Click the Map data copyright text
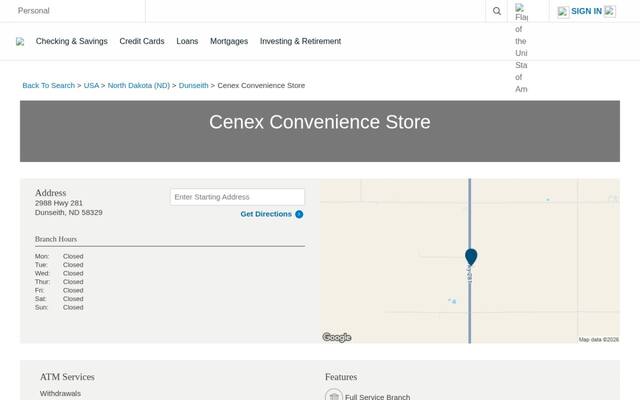Image resolution: width=640 pixels, height=400 pixels. click(x=599, y=340)
